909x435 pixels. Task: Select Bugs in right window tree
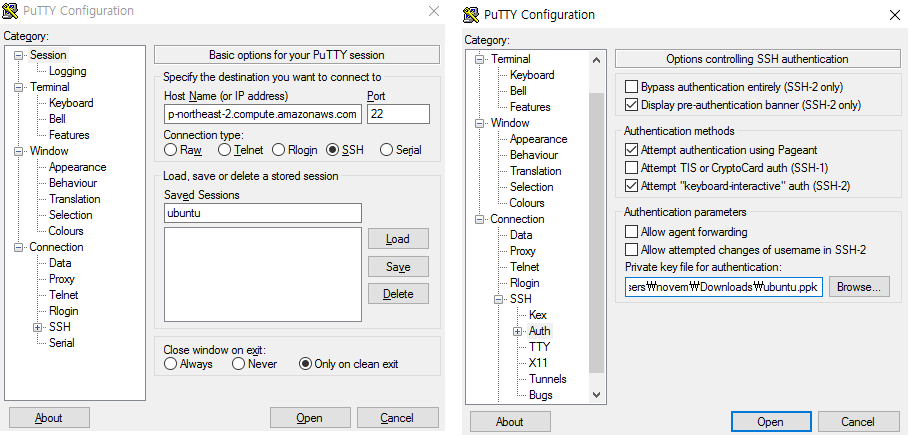(541, 395)
